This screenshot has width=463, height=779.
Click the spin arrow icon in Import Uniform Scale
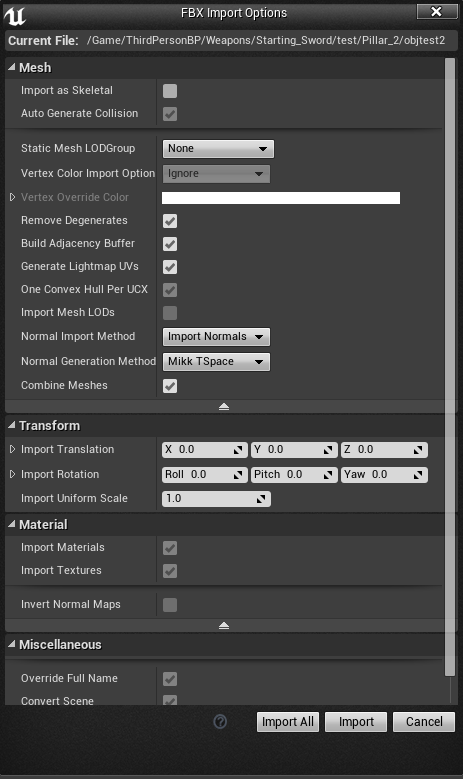[x=261, y=499]
